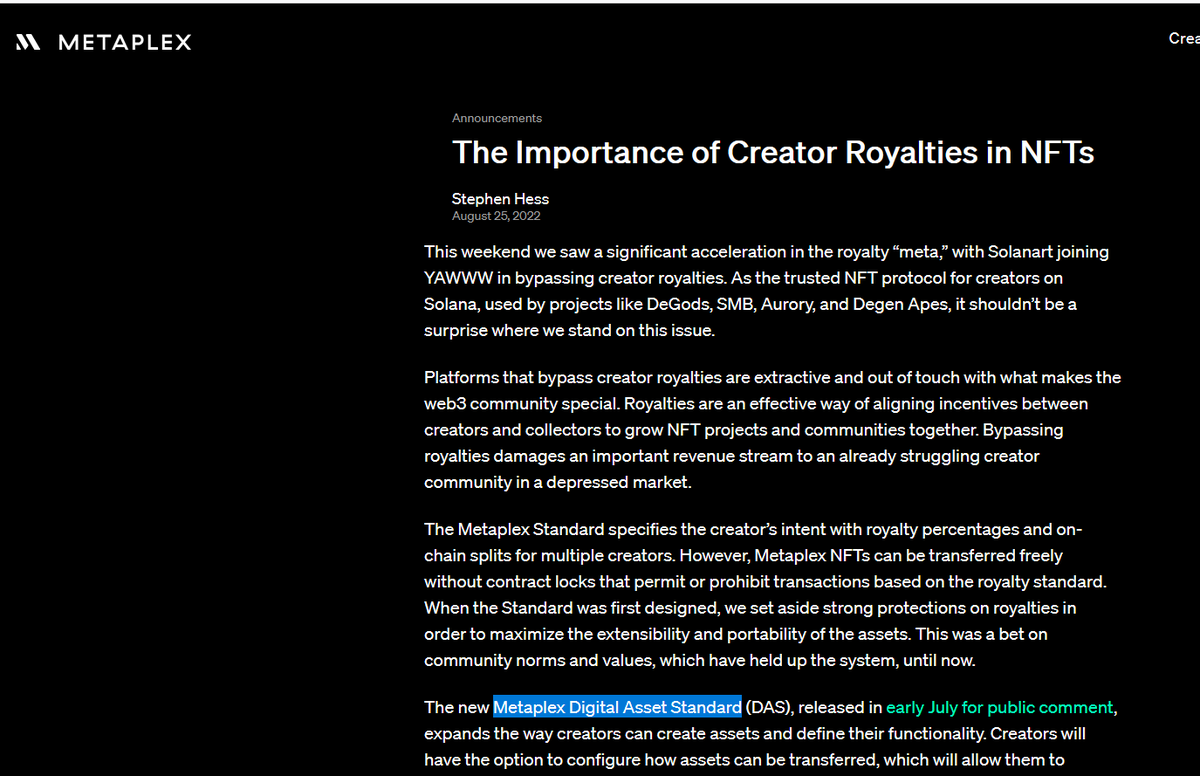Viewport: 1200px width, 776px height.
Task: Click the Announcements category label
Action: 497,118
